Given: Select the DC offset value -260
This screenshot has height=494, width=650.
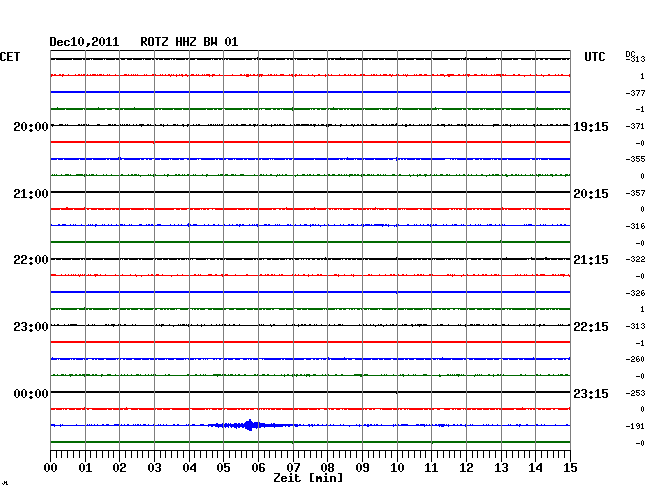Looking at the screenshot, I should click(635, 359).
